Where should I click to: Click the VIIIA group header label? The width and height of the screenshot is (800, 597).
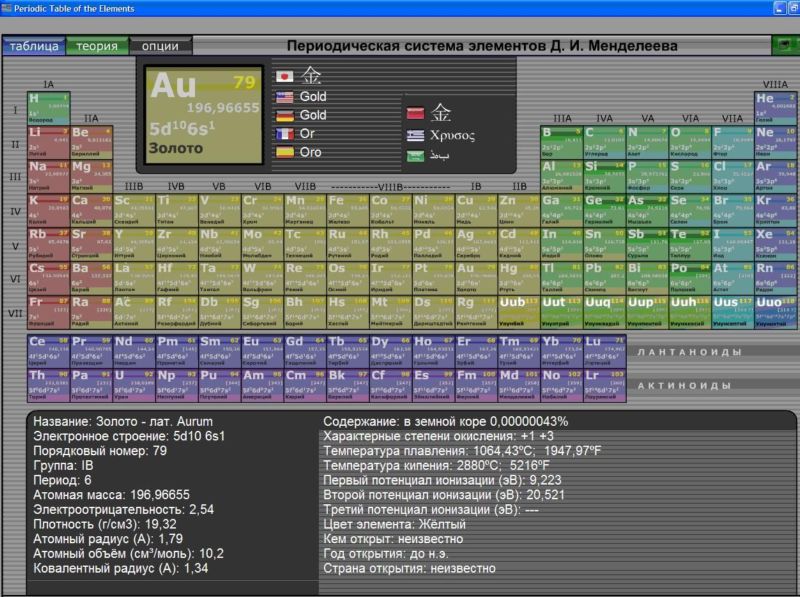[775, 85]
